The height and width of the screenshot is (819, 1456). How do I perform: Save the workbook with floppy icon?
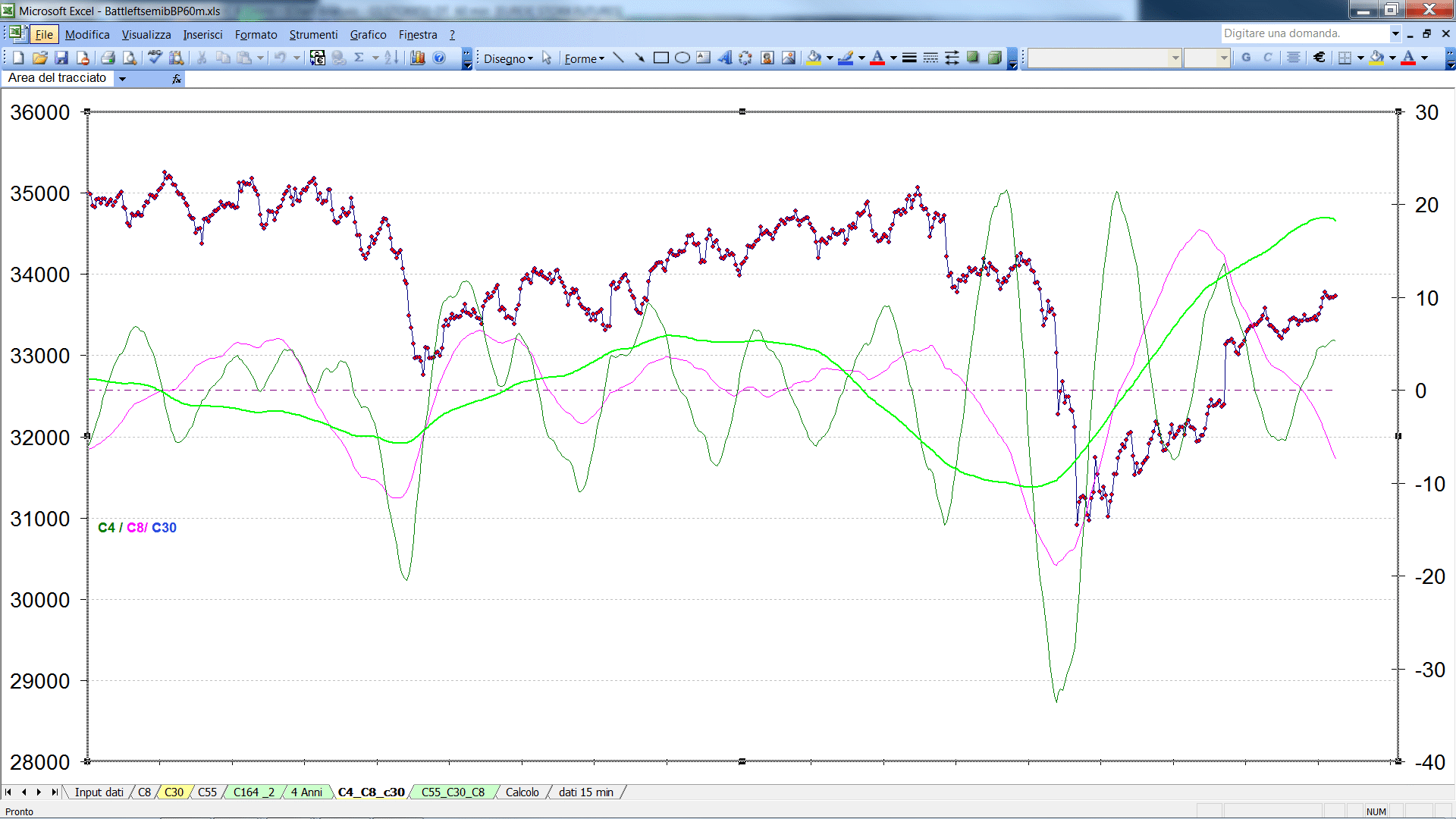61,58
